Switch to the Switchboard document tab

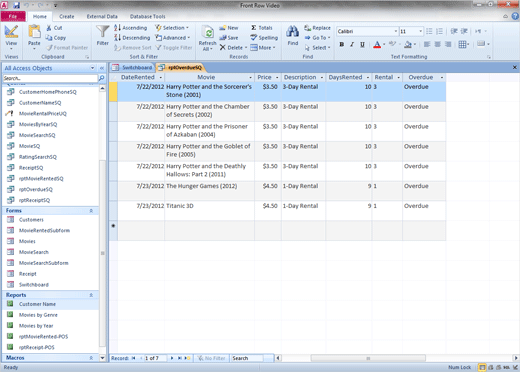[x=132, y=68]
